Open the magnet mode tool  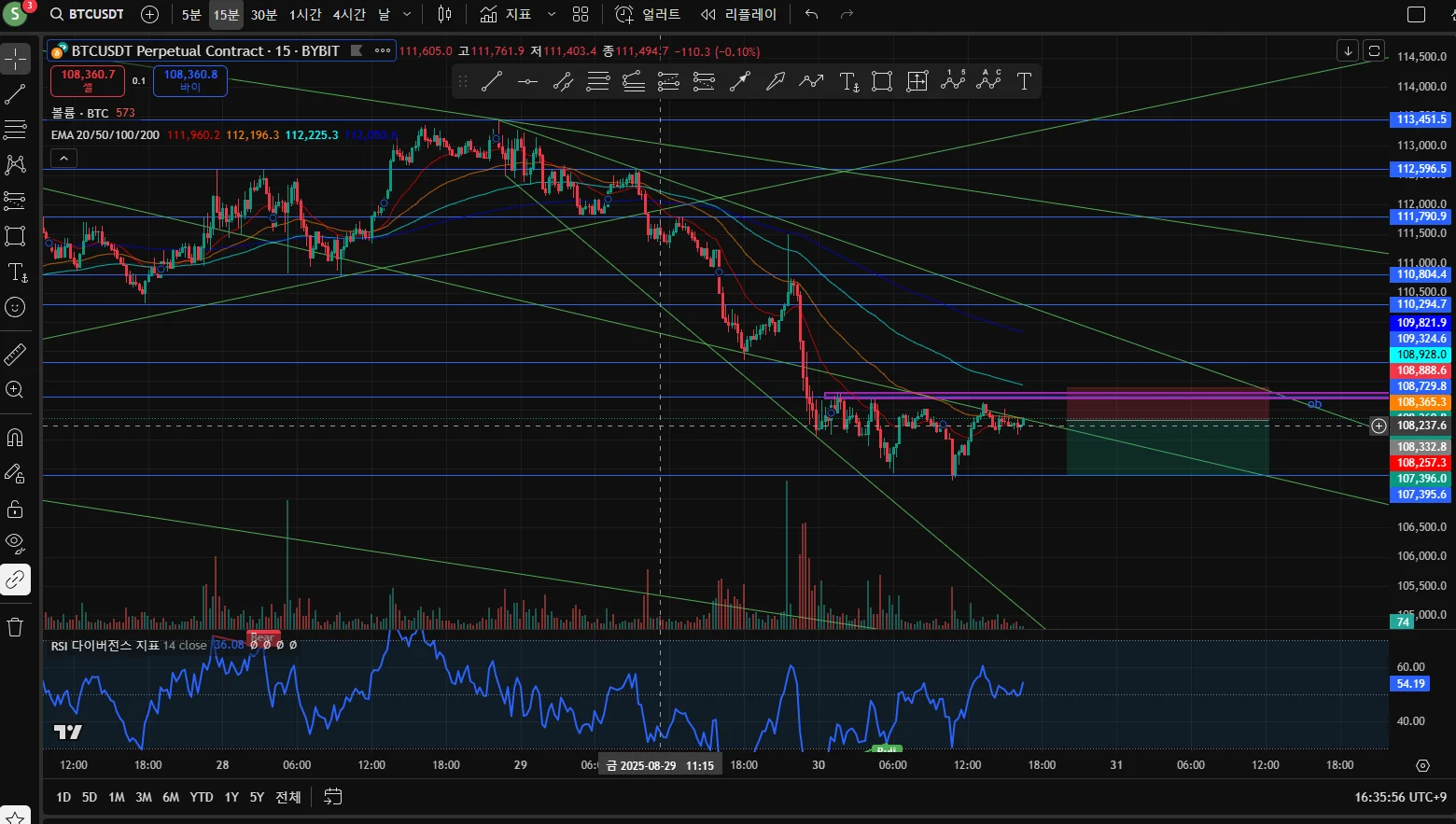[x=15, y=437]
